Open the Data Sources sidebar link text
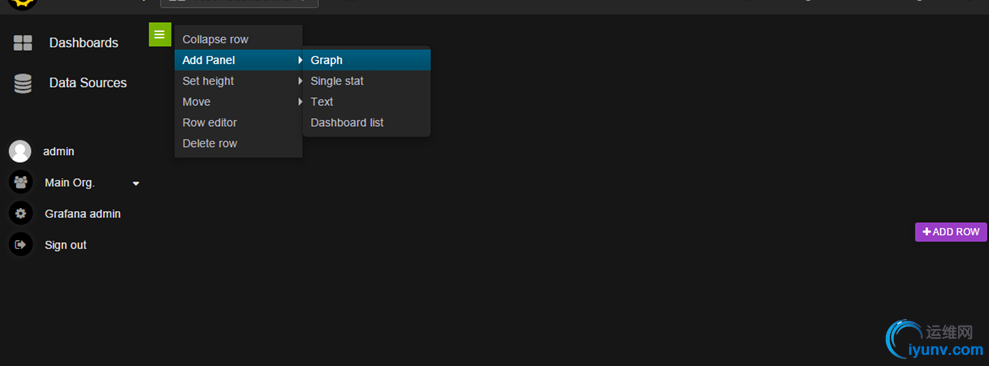 88,83
